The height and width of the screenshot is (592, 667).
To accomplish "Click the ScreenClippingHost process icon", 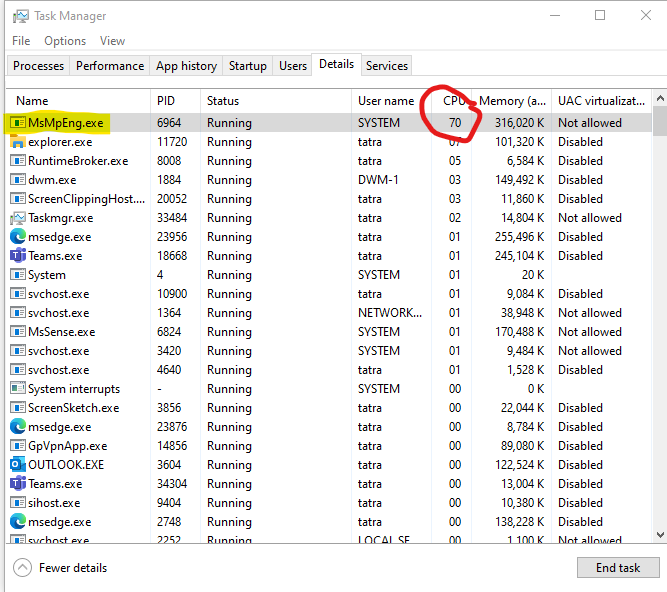I will point(17,199).
